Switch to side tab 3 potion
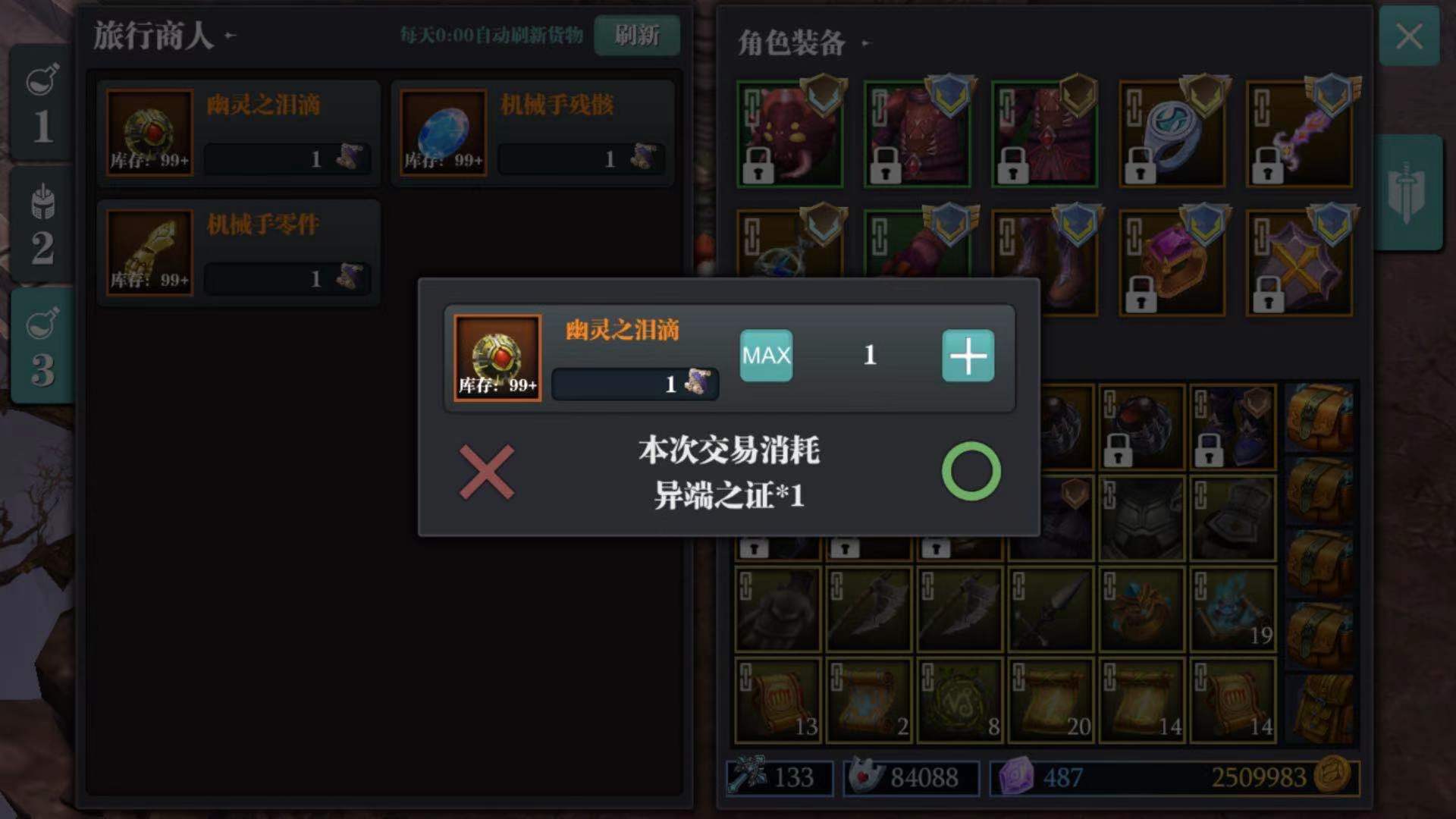This screenshot has height=819, width=1456. click(x=42, y=345)
